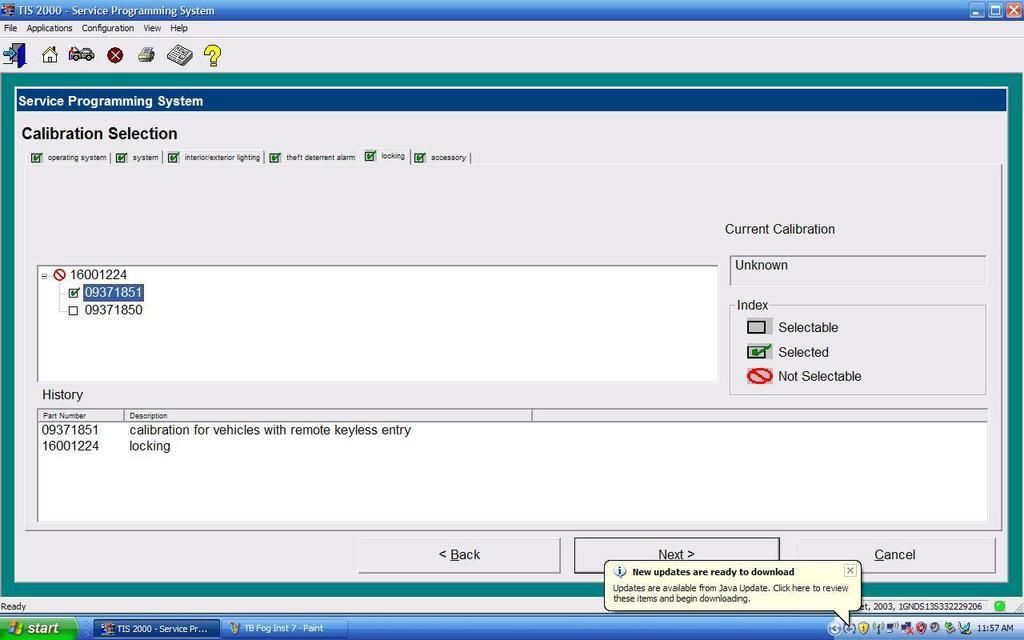This screenshot has width=1024, height=640.
Task: Click the Windows Start button
Action: [39, 628]
